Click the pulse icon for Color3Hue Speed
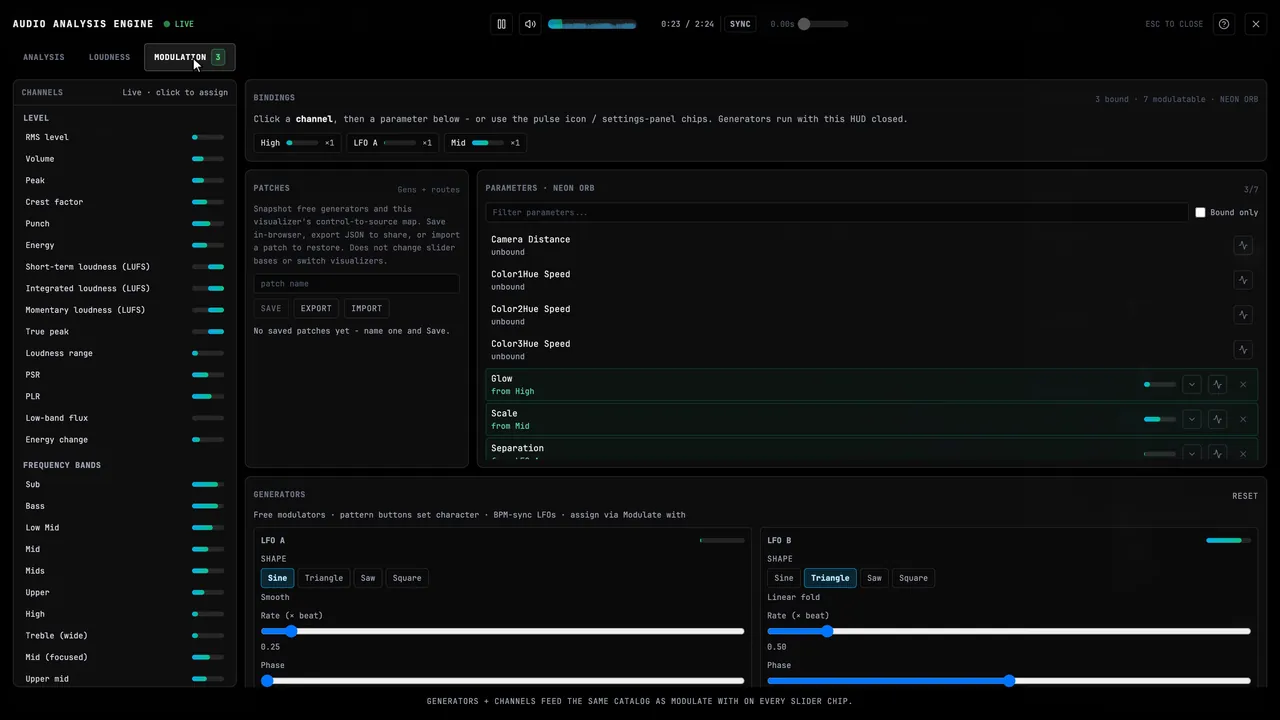Image resolution: width=1280 pixels, height=720 pixels. (1243, 350)
